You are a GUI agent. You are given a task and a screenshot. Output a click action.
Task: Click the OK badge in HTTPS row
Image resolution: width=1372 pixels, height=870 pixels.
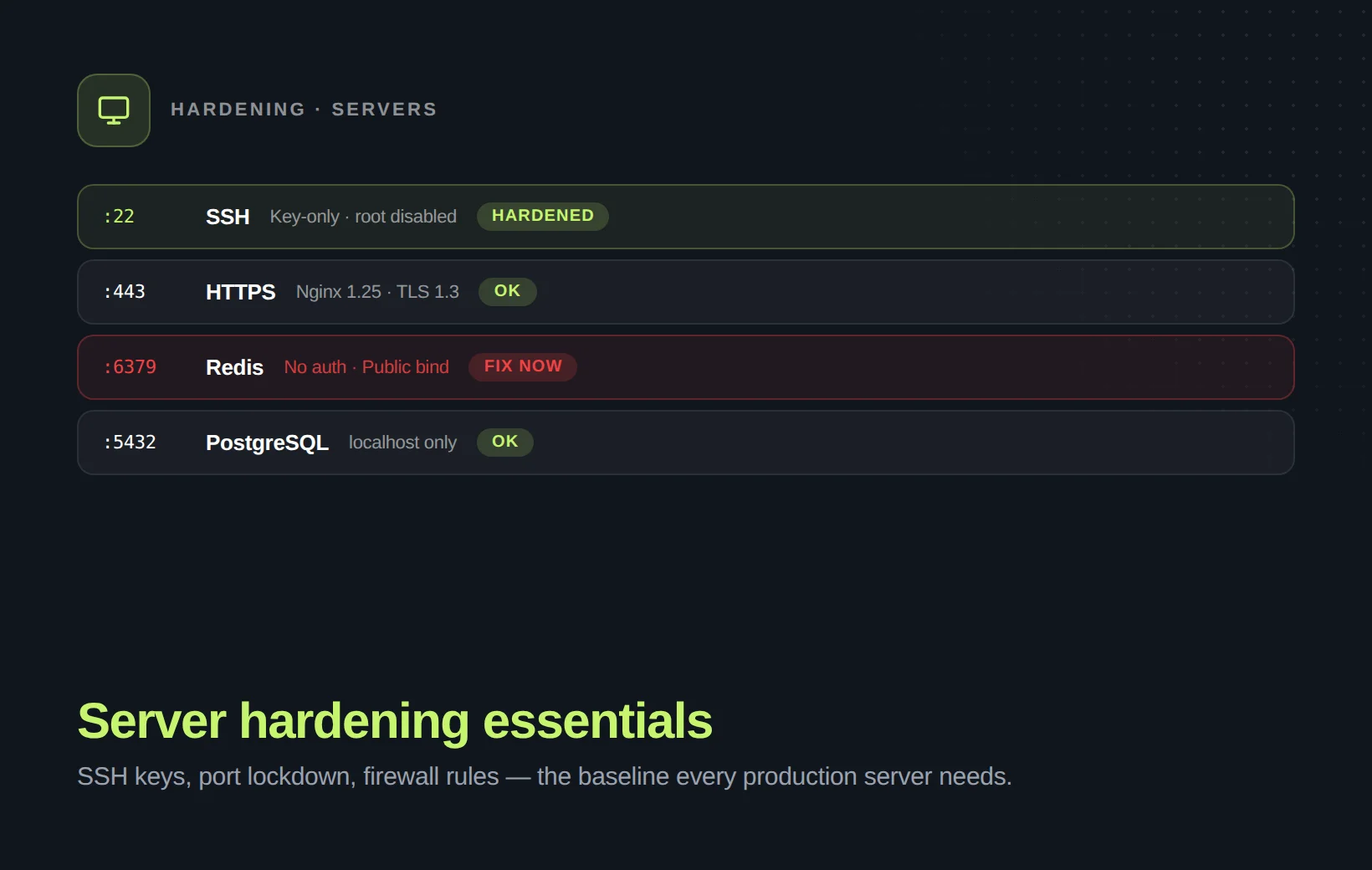click(508, 291)
